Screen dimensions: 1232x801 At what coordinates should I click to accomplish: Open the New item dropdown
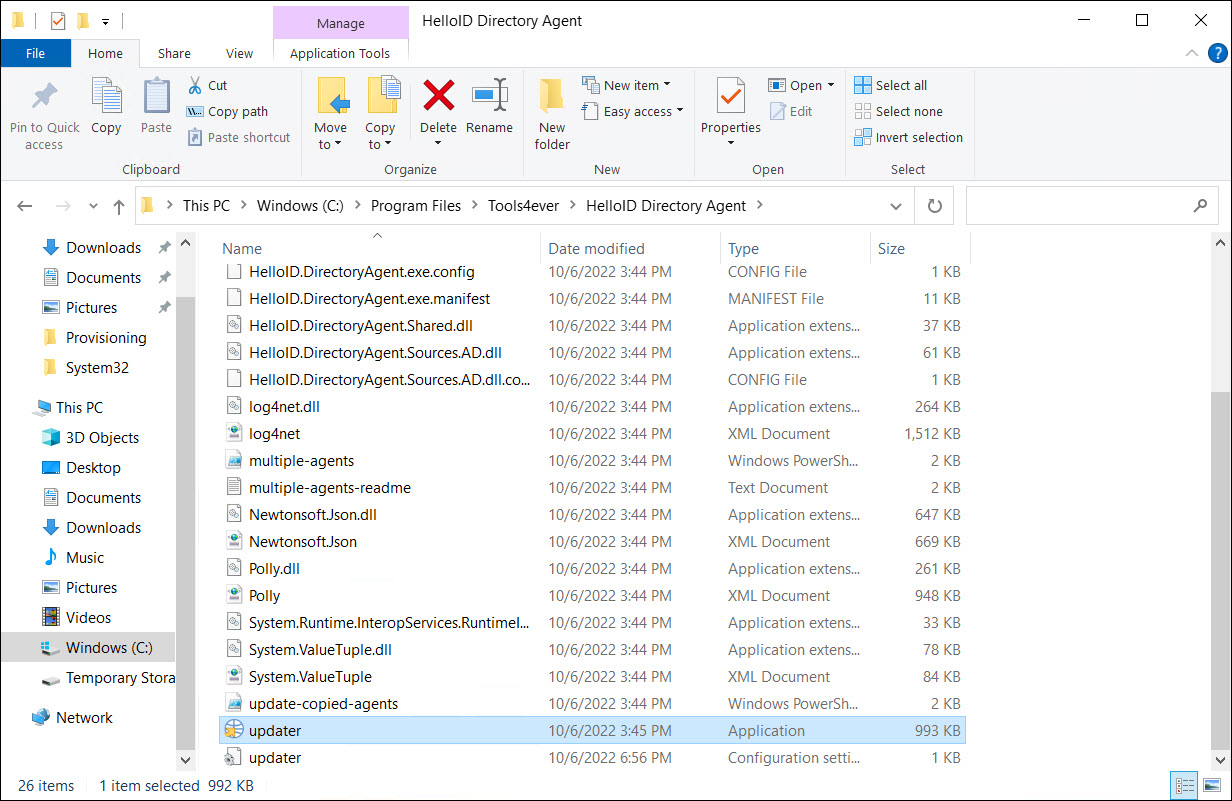click(x=627, y=85)
